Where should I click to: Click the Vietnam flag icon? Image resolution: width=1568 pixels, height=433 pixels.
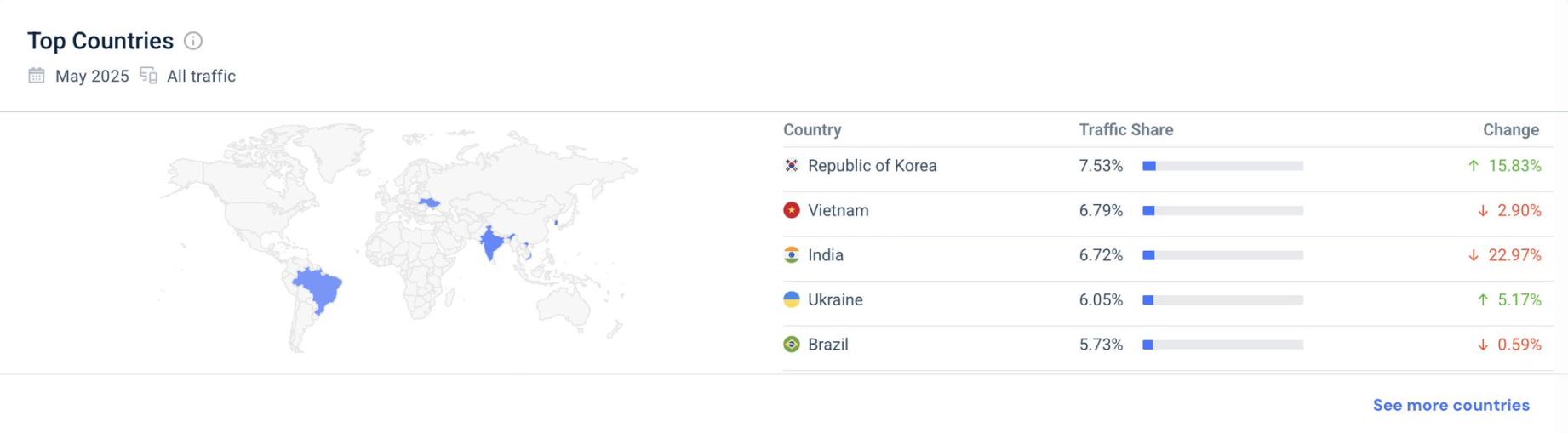tap(792, 210)
